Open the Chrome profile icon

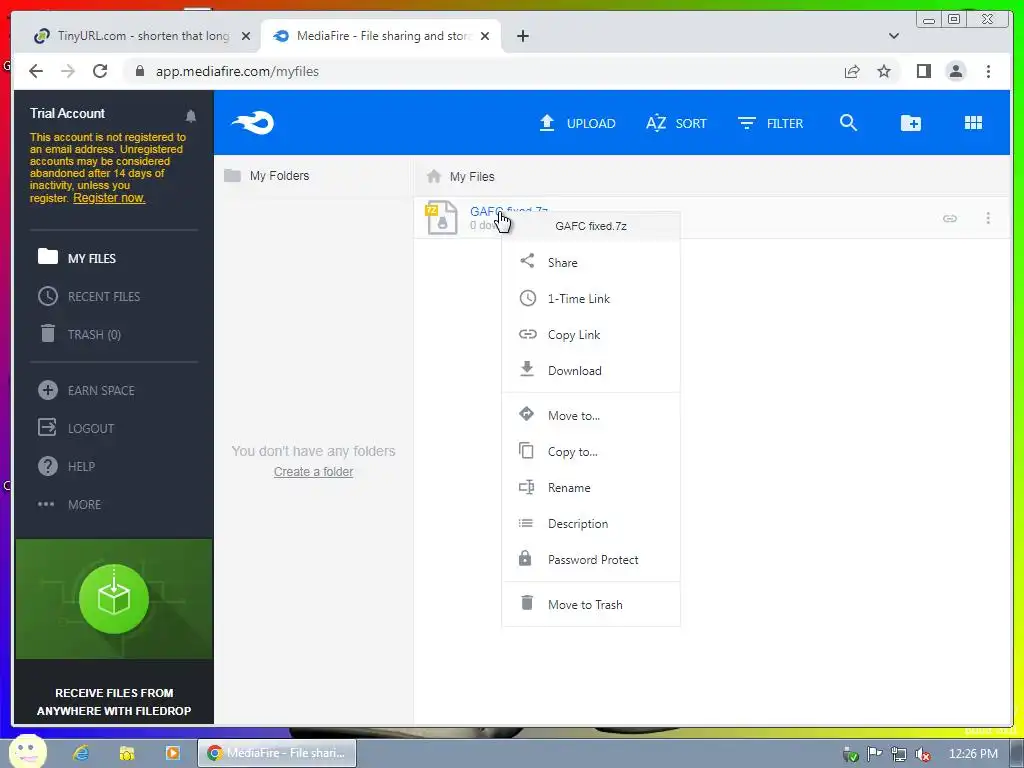(955, 71)
